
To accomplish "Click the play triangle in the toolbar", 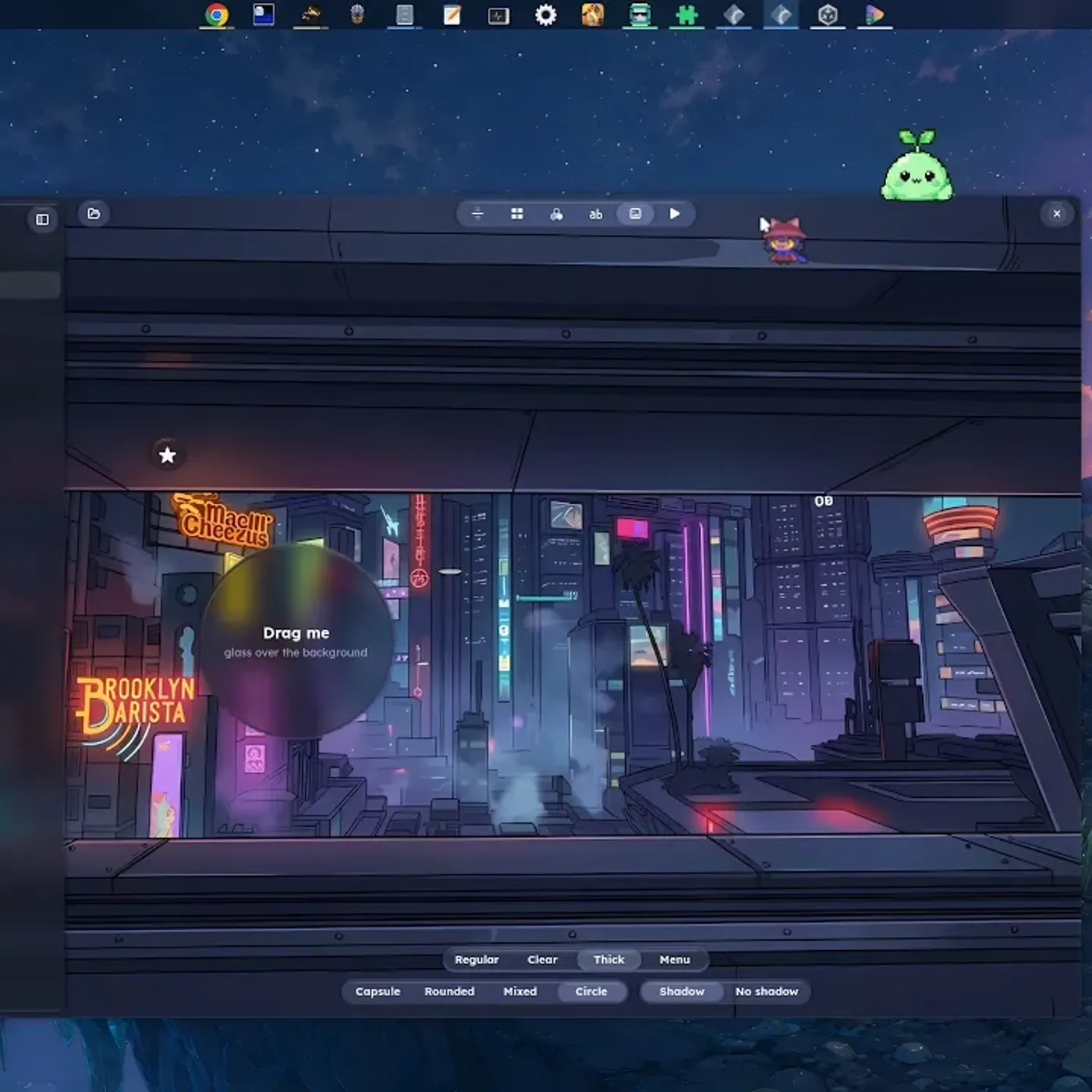I will 675,214.
